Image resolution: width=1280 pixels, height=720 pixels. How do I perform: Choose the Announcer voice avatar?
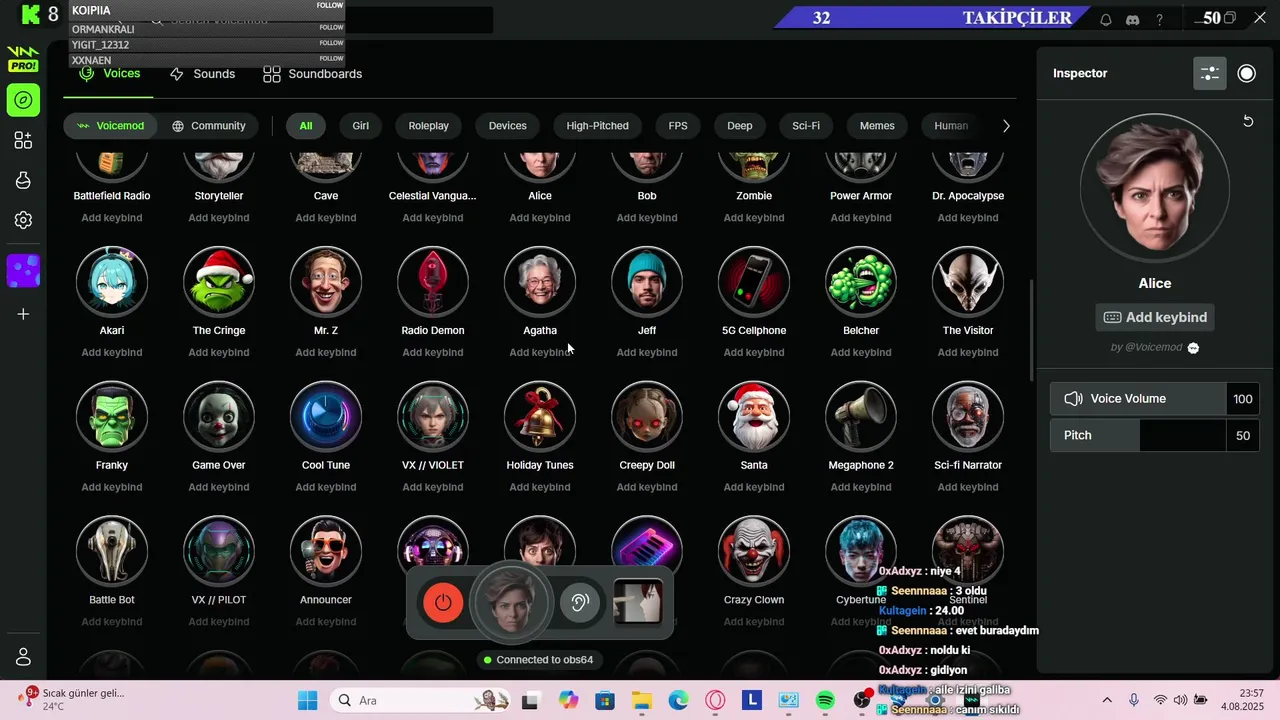[326, 552]
